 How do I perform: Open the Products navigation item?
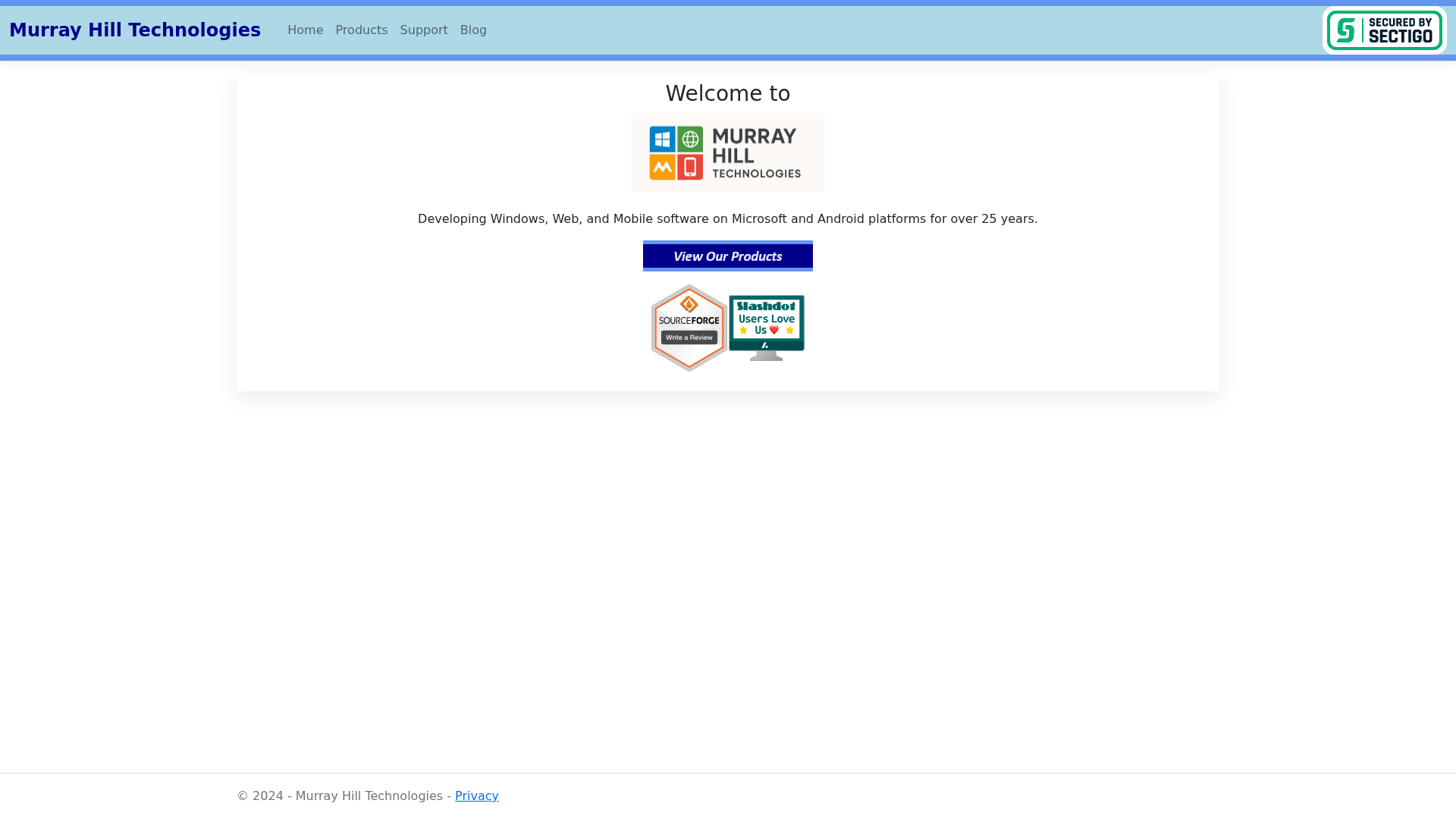tap(361, 30)
